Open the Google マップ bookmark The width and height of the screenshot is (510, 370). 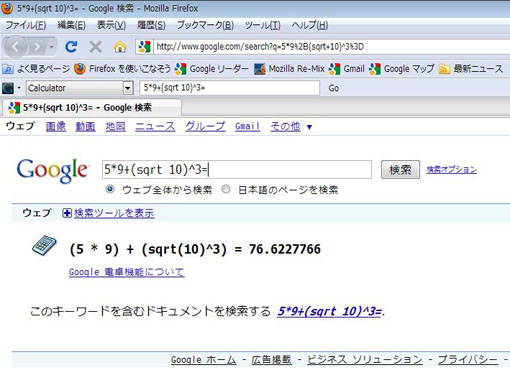point(402,69)
